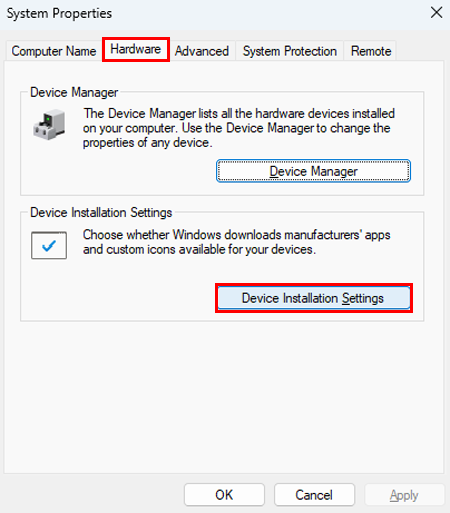Confirm the dialog with OK
Screen dimensions: 450x513
click(224, 495)
